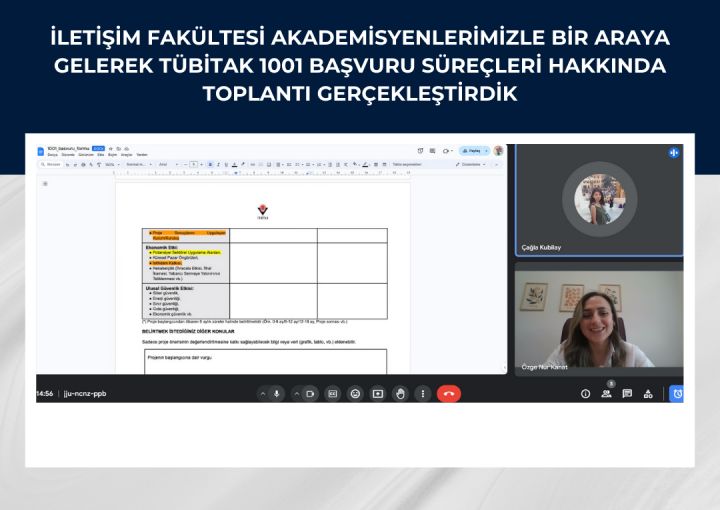Image resolution: width=720 pixels, height=510 pixels.
Task: Raise hand in the meeting
Action: point(400,394)
